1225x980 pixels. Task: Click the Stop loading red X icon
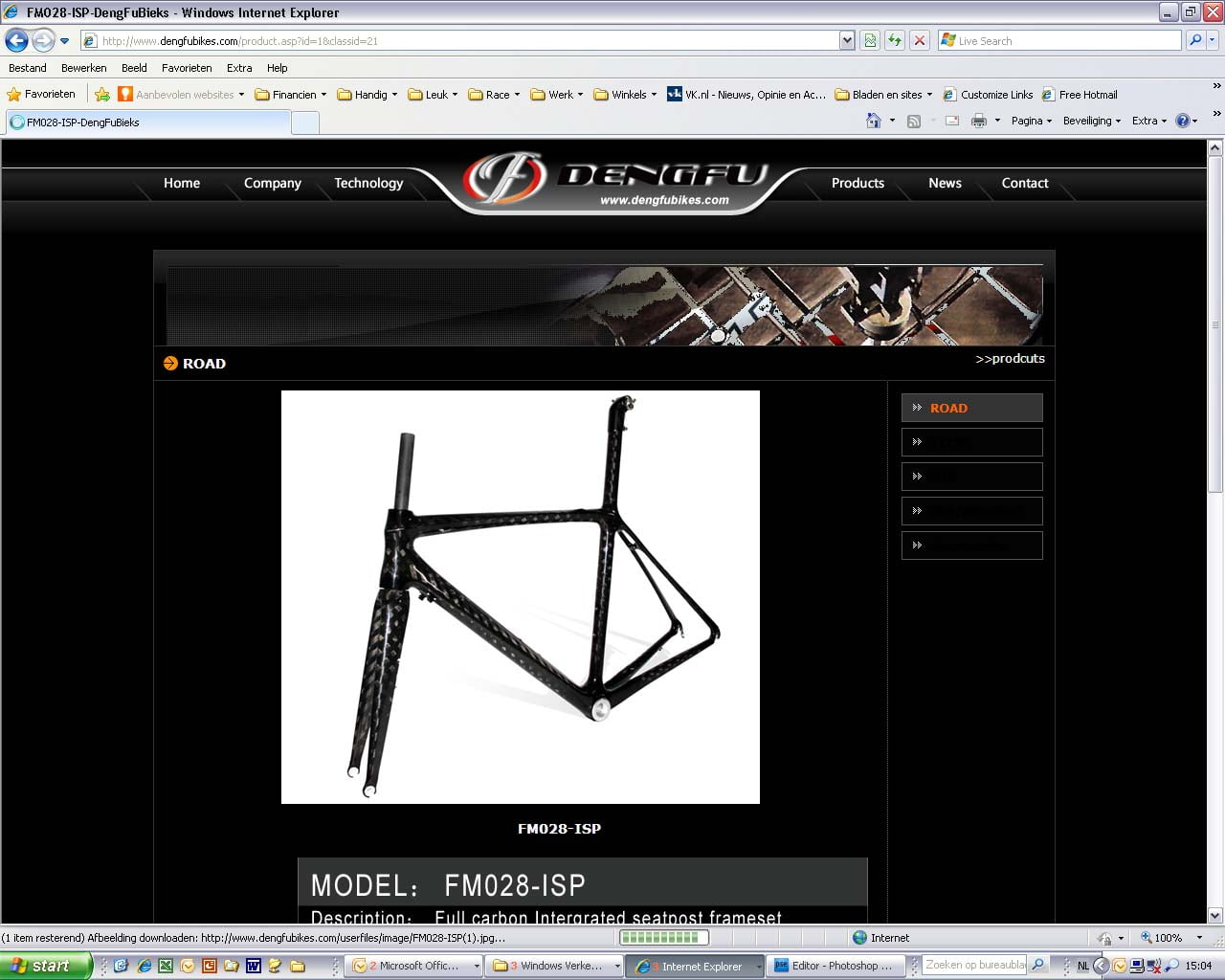(x=919, y=40)
